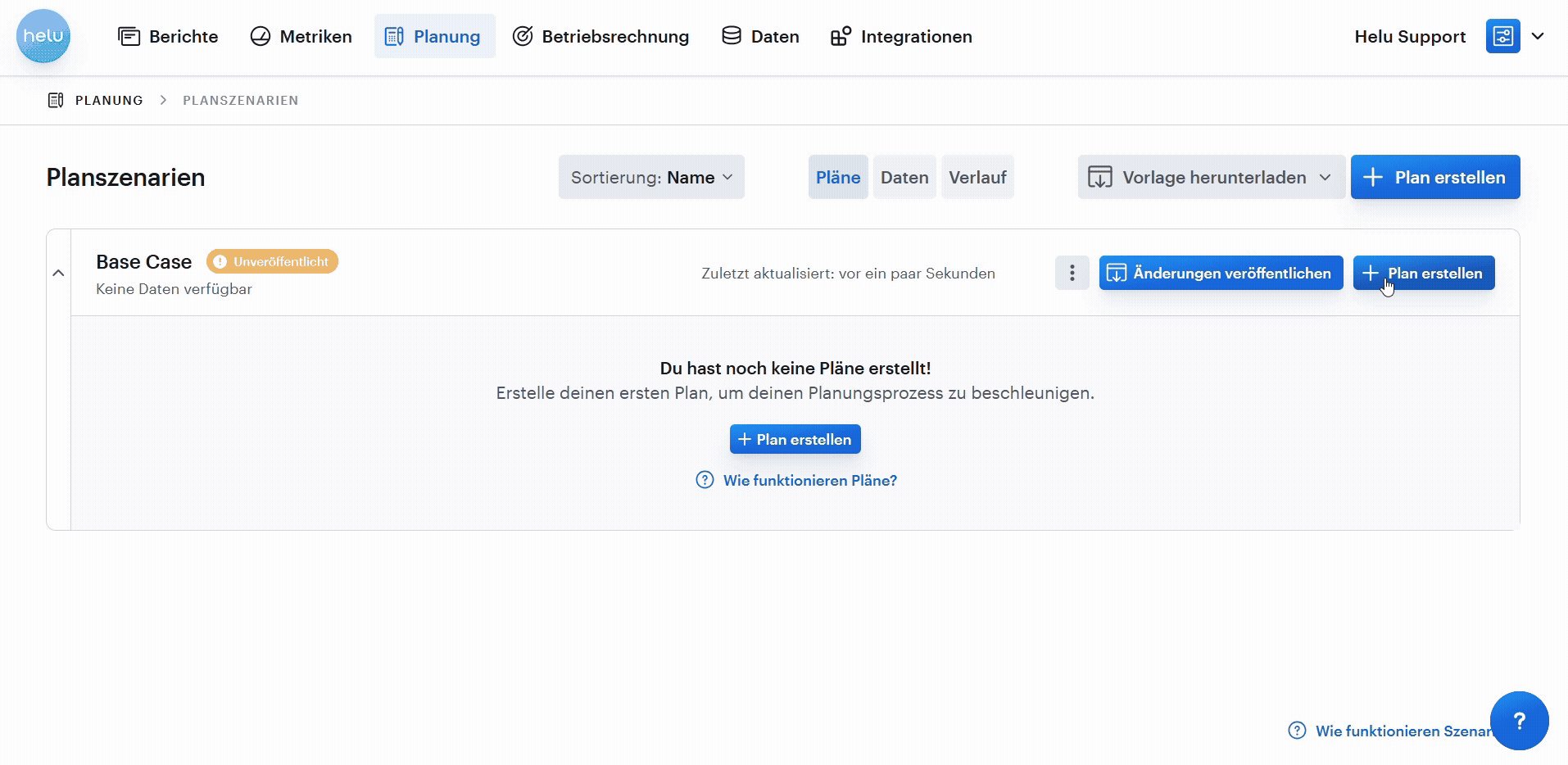The height and width of the screenshot is (765, 1568).
Task: Open the Daten navigation item
Action: coord(760,36)
